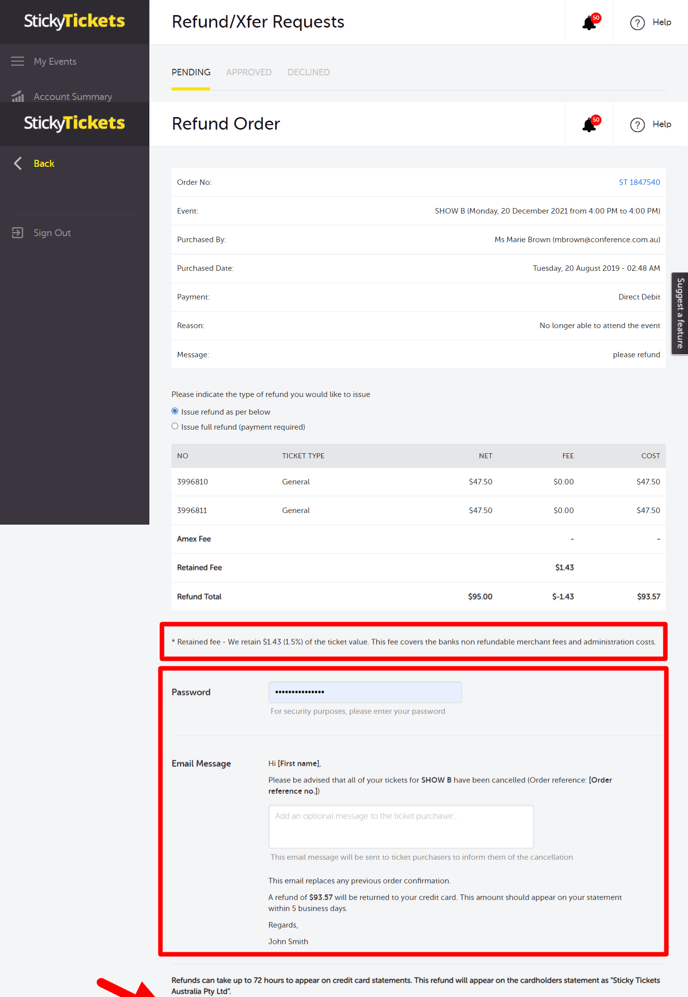This screenshot has height=997, width=688.
Task: Choose 'Issue full refund (payment required)'
Action: pos(174,426)
